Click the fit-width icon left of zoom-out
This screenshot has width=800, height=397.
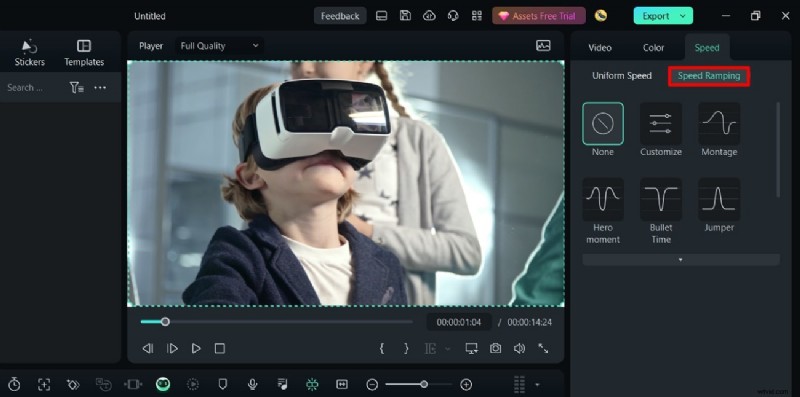point(342,384)
